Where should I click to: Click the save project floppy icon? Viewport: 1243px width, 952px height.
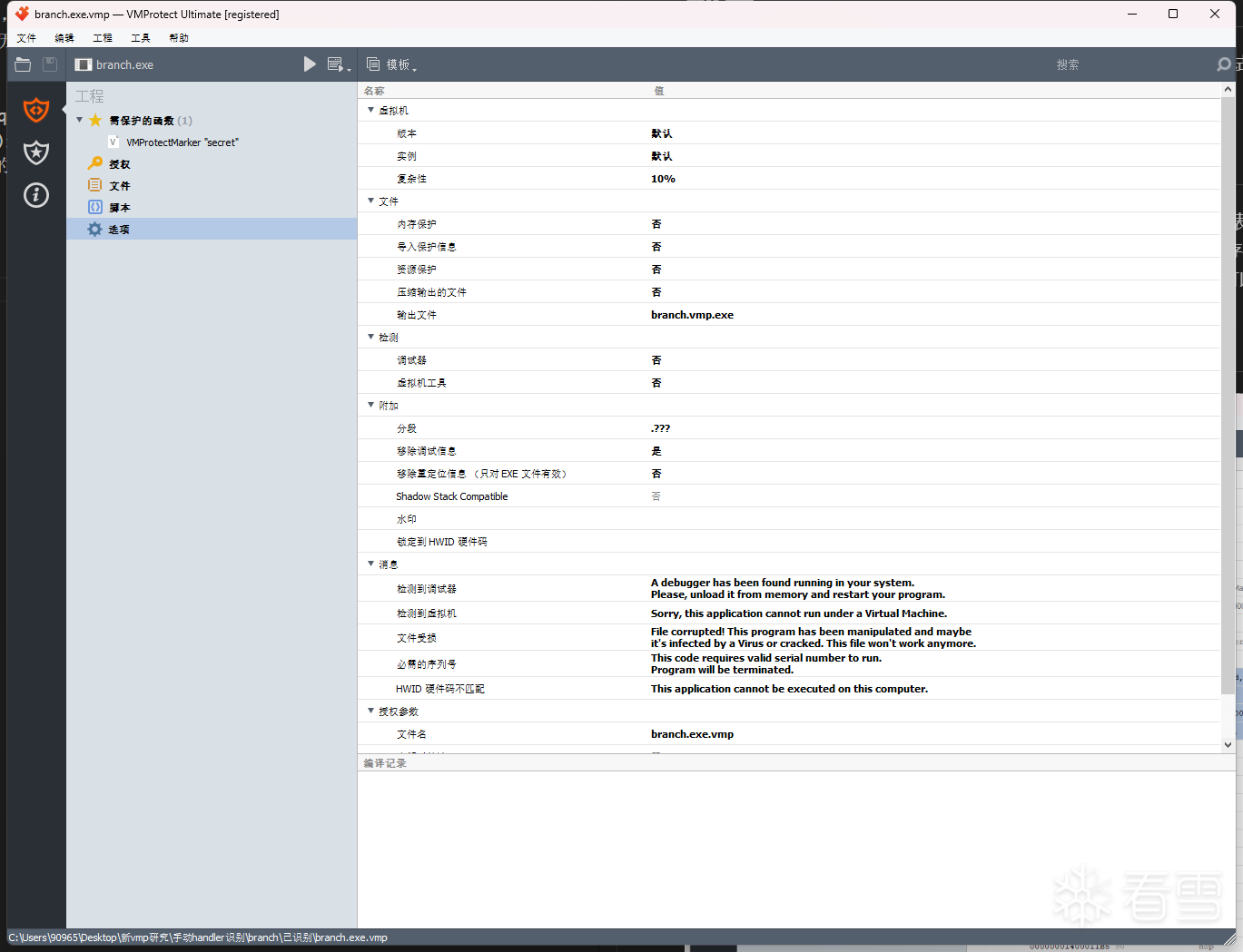coord(50,64)
